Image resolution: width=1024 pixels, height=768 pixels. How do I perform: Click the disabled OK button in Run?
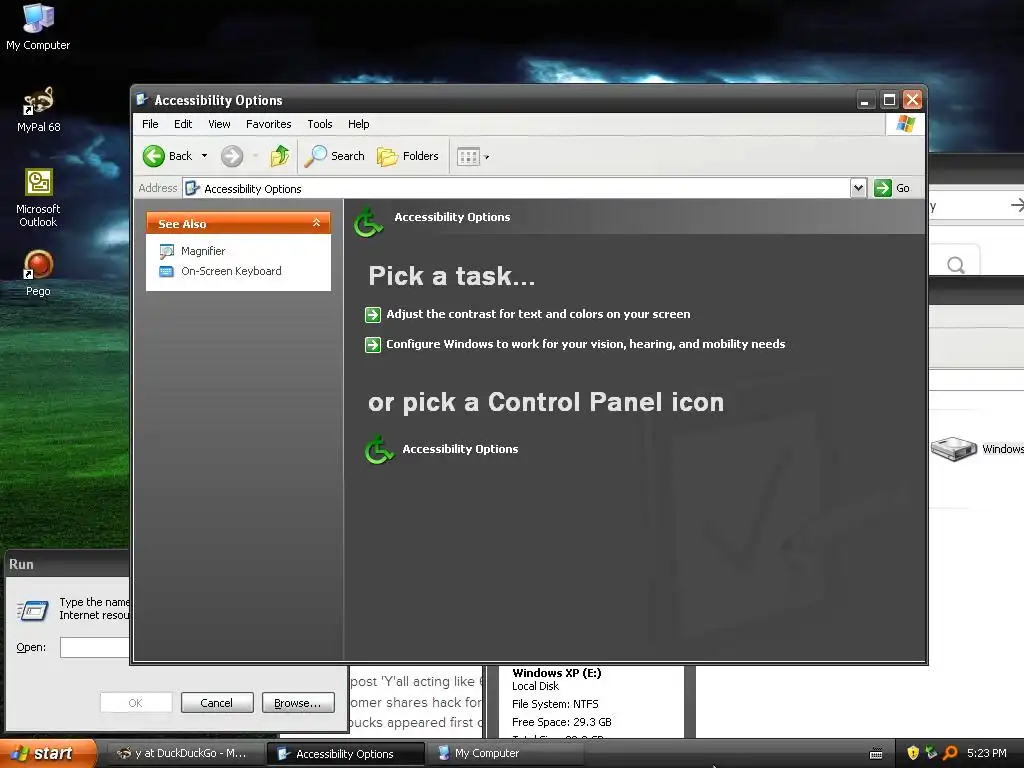136,703
